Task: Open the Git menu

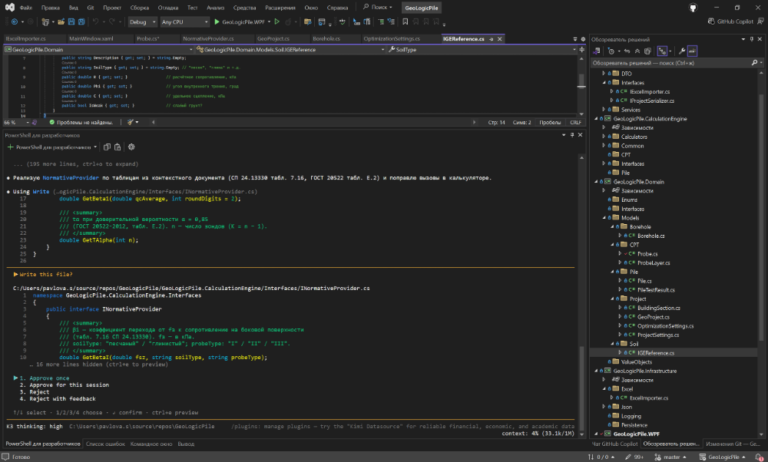Action: point(91,8)
